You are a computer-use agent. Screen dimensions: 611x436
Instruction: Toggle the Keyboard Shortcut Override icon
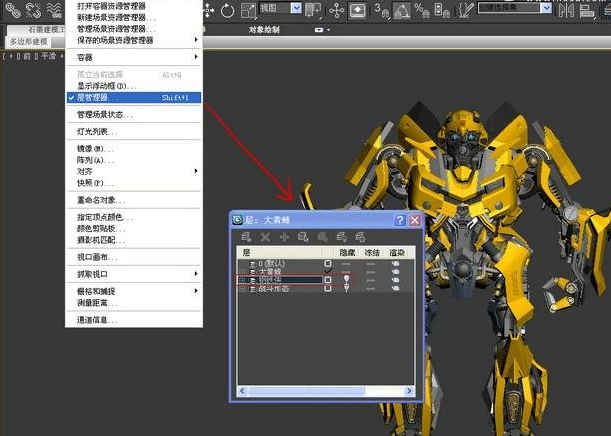coord(357,11)
